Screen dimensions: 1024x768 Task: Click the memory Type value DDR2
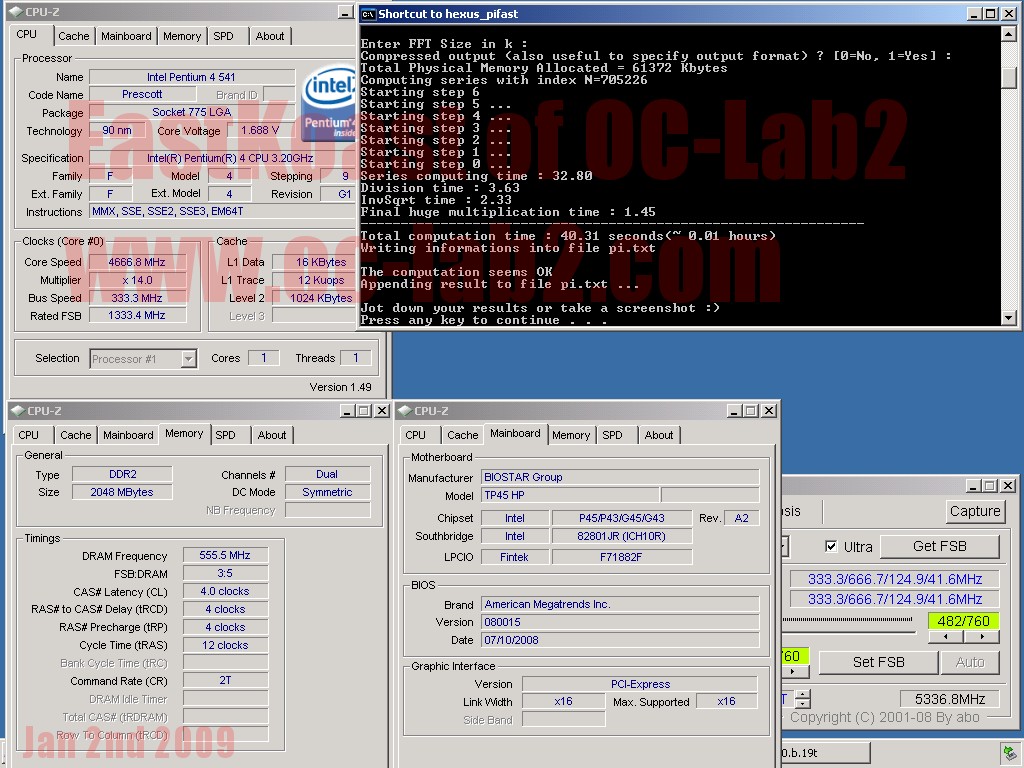point(122,474)
